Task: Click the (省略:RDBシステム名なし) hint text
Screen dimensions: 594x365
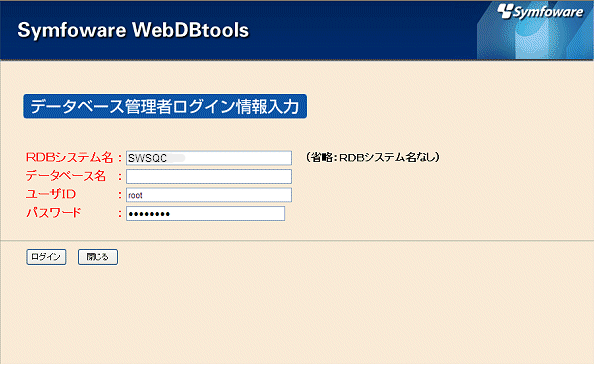Action: (x=372, y=157)
